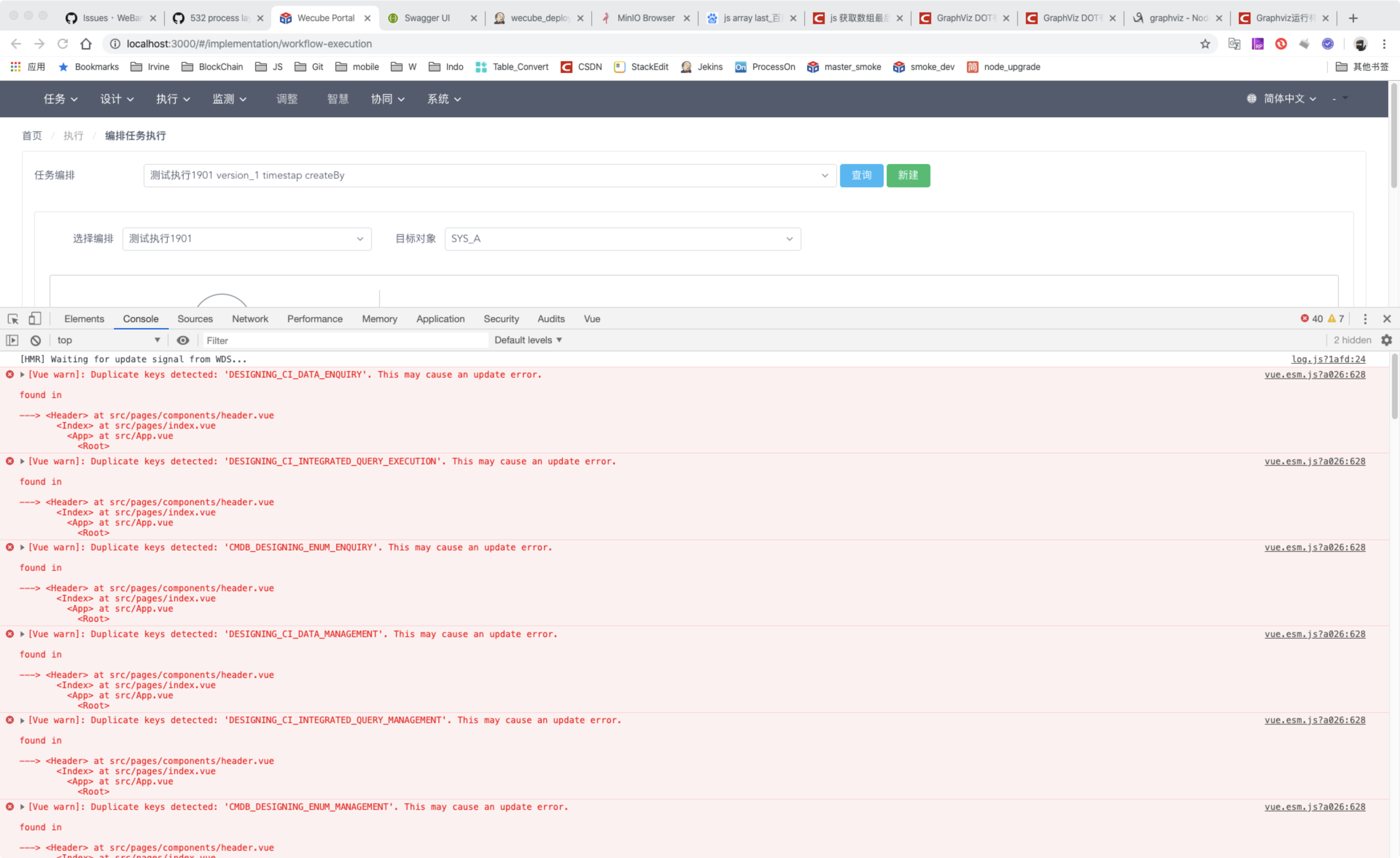Click the green 新建 button
The image size is (1400, 858).
[908, 176]
